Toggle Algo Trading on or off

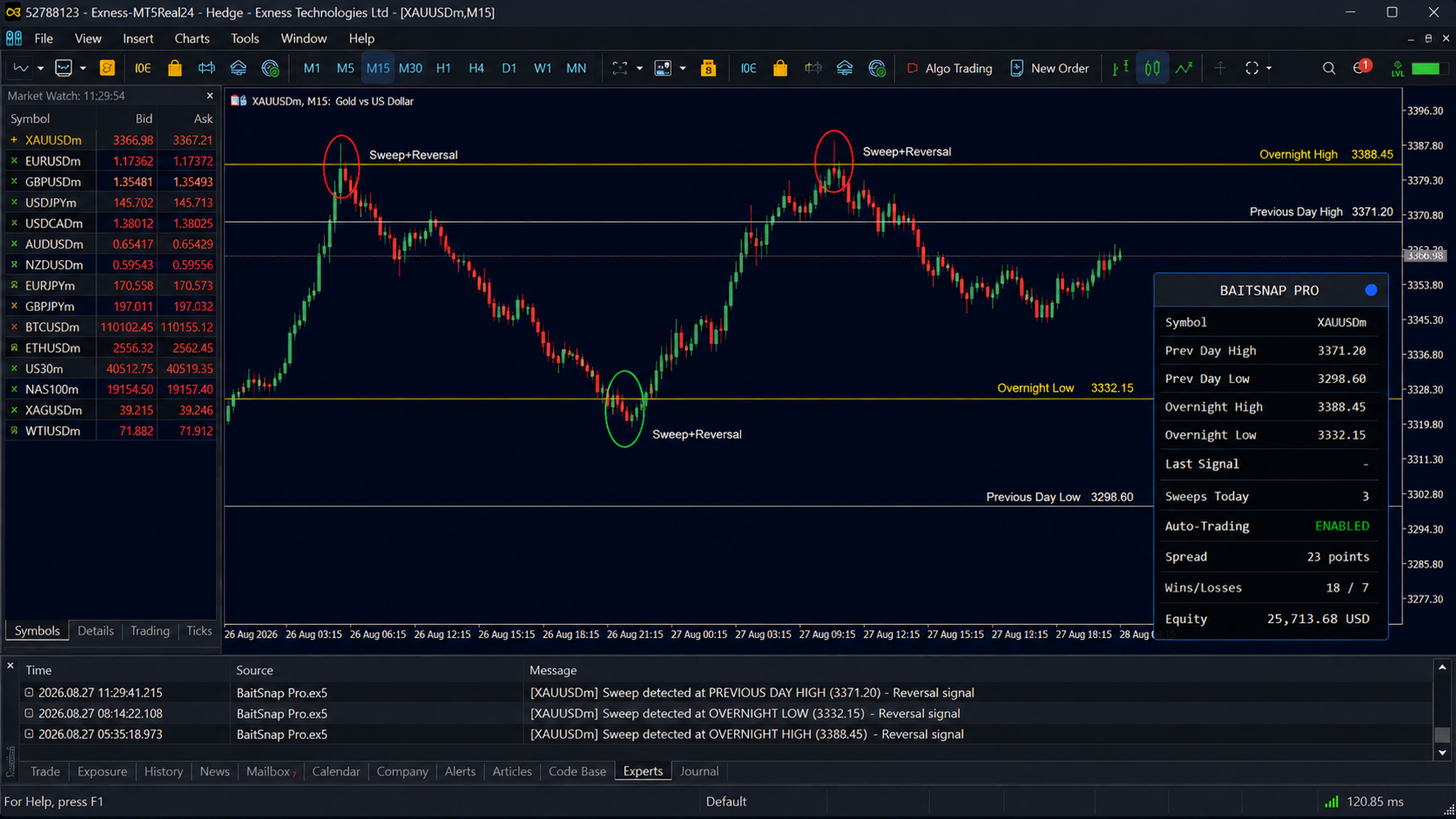point(949,68)
